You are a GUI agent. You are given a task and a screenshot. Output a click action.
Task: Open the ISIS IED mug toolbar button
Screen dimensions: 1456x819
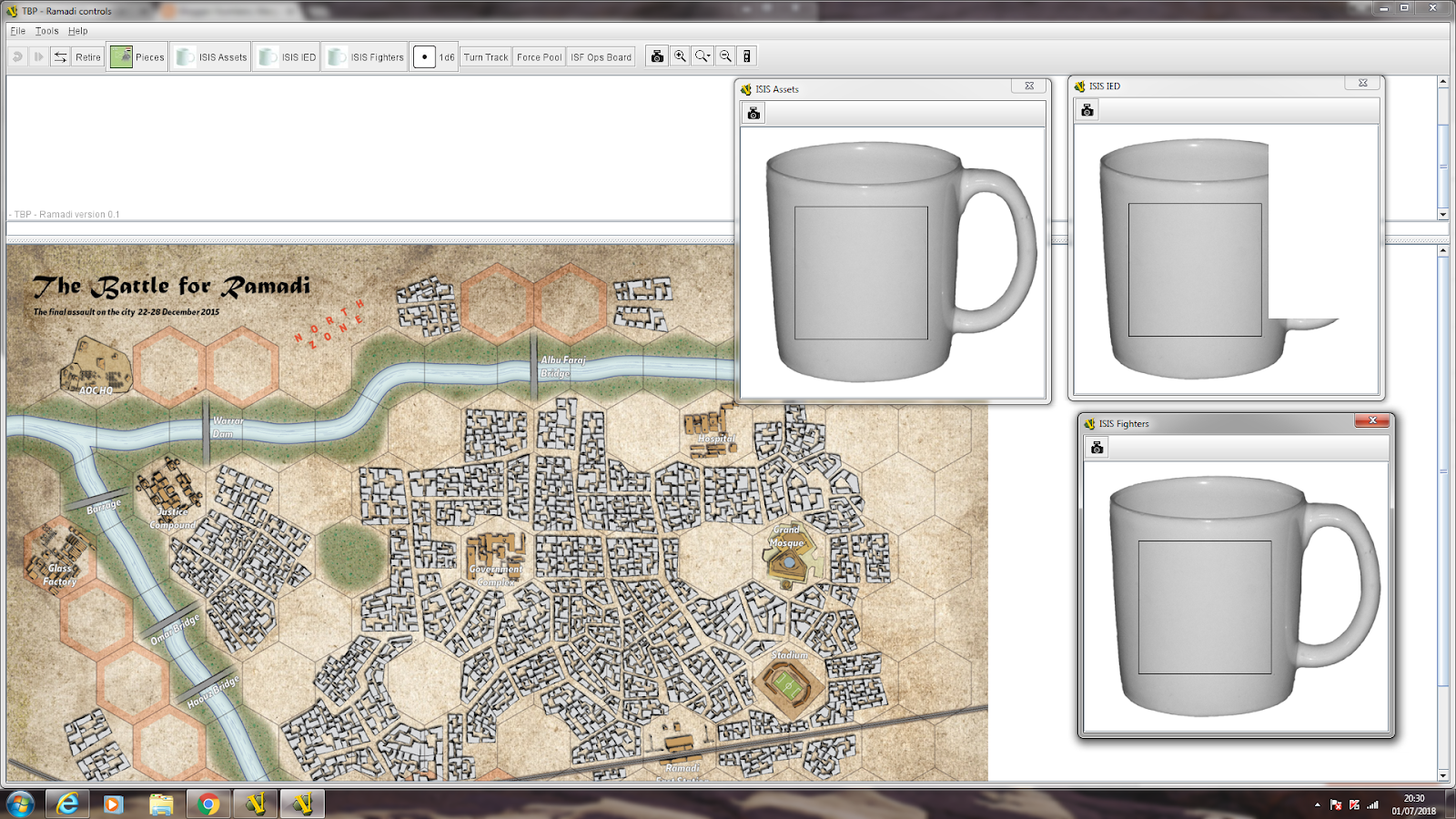(287, 56)
